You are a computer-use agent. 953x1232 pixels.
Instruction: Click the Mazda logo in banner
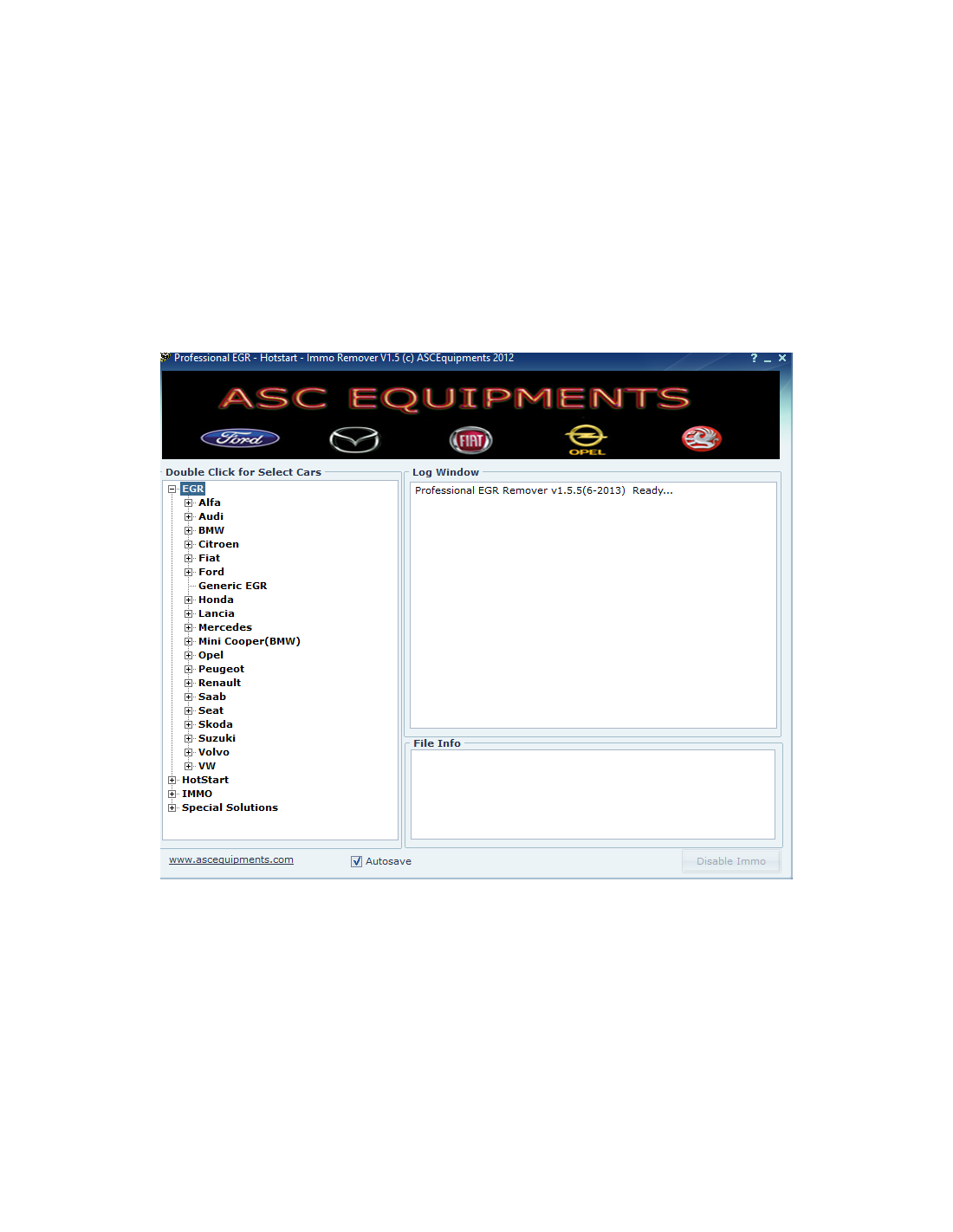click(354, 440)
